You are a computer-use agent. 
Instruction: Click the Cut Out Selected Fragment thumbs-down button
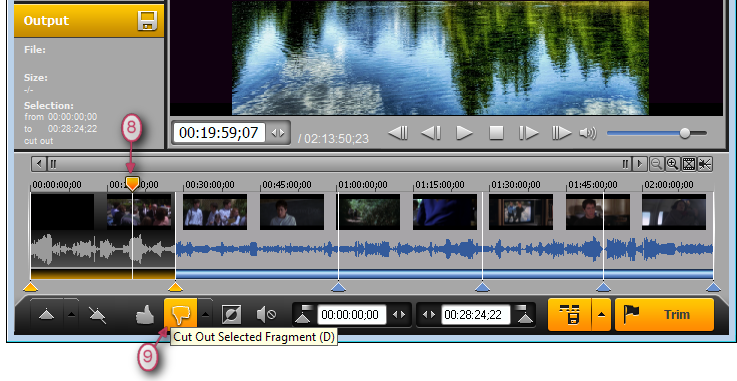tap(180, 314)
